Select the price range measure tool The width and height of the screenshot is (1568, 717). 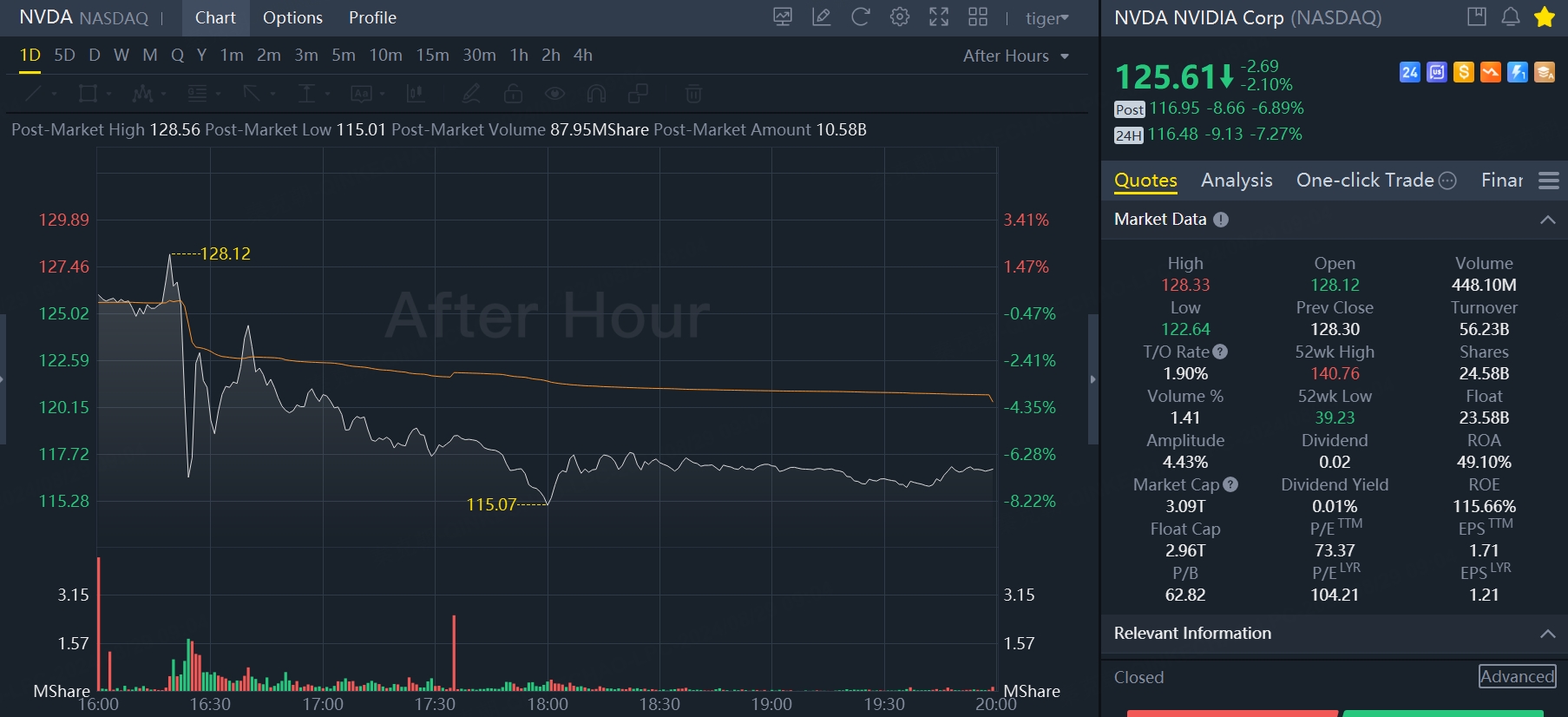306,93
